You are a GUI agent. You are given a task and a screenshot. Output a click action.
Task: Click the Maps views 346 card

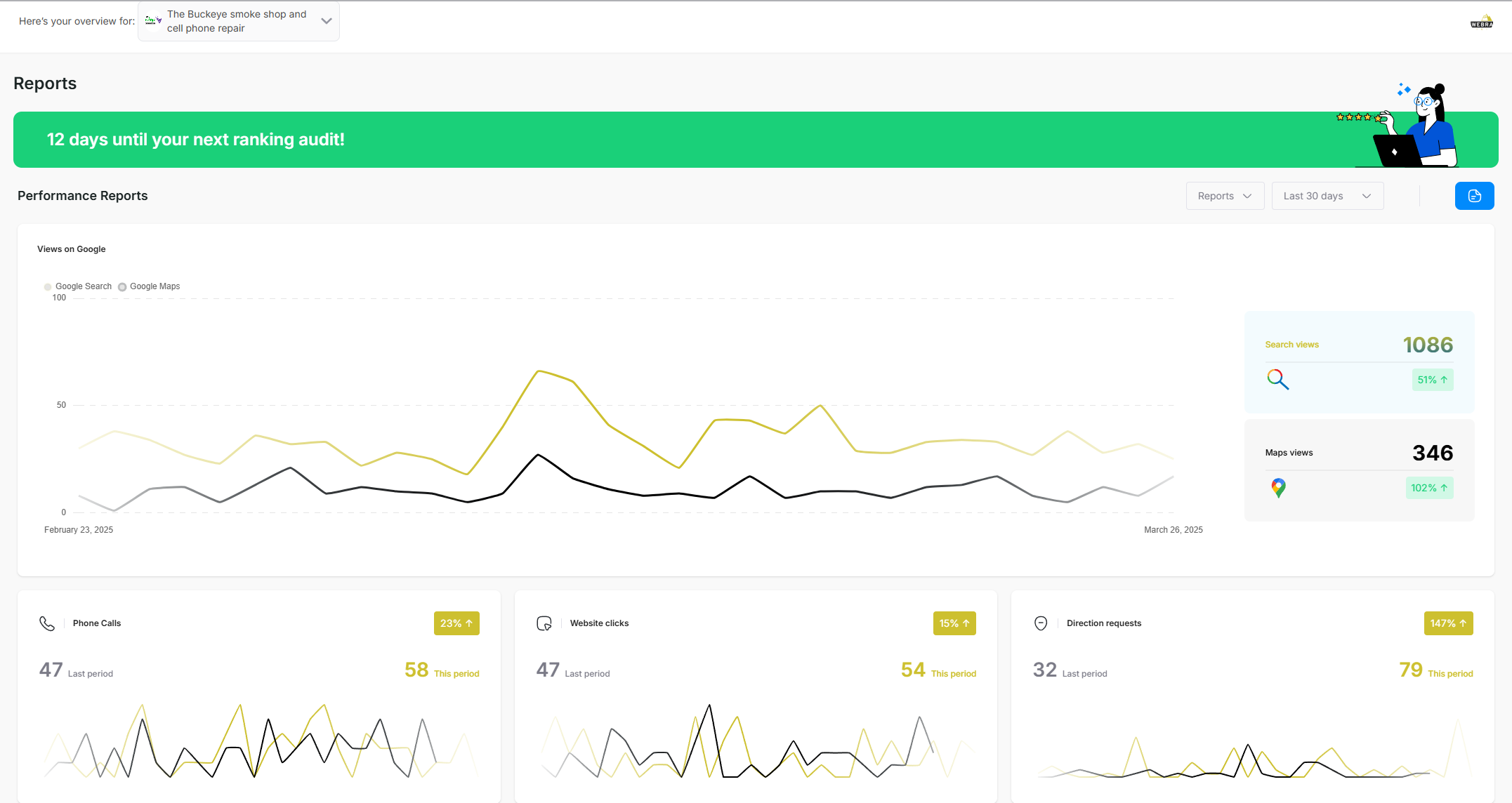pyautogui.click(x=1359, y=470)
